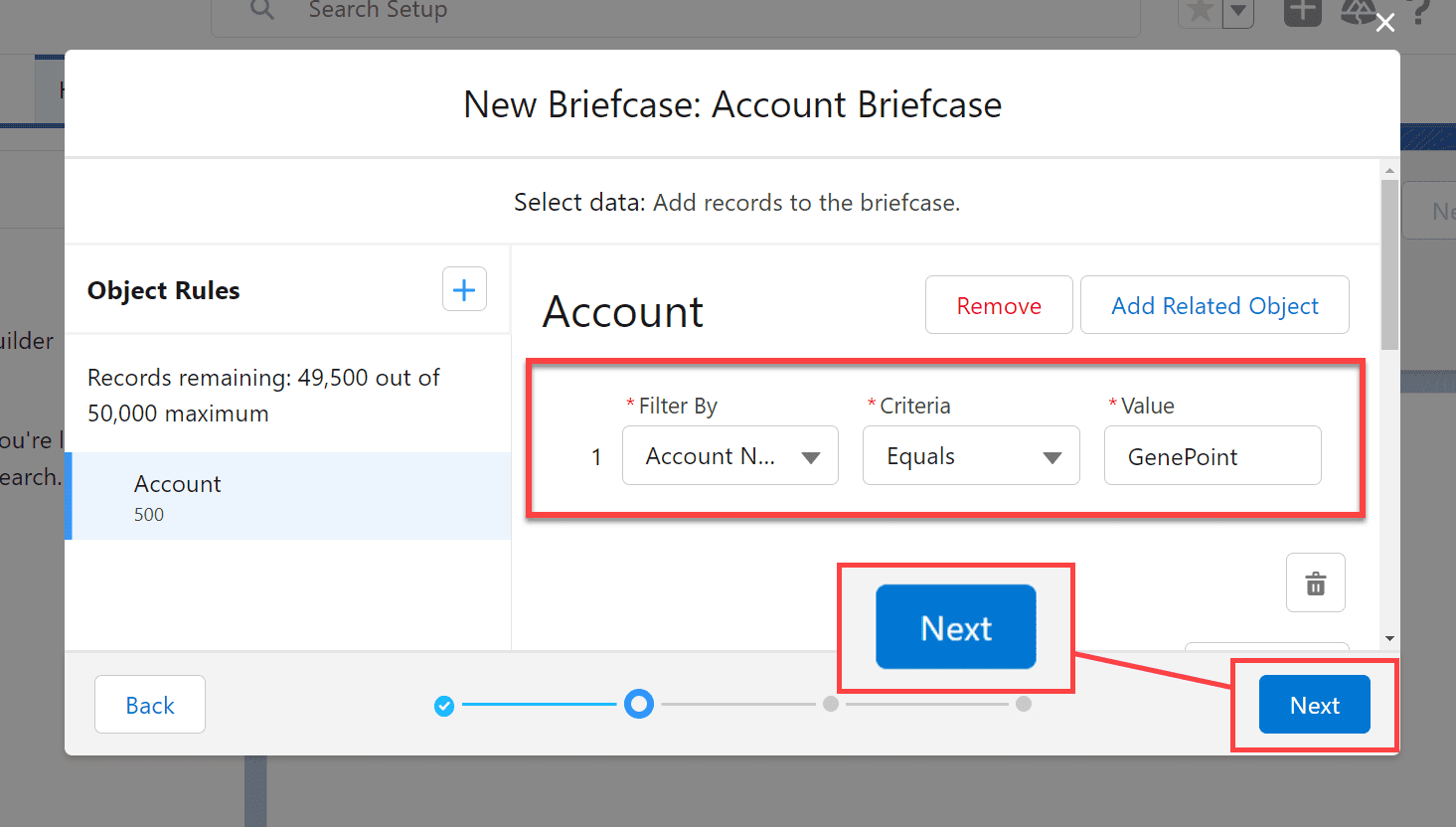This screenshot has height=827, width=1456.
Task: Click the third step dot on the progress bar
Action: [831, 704]
